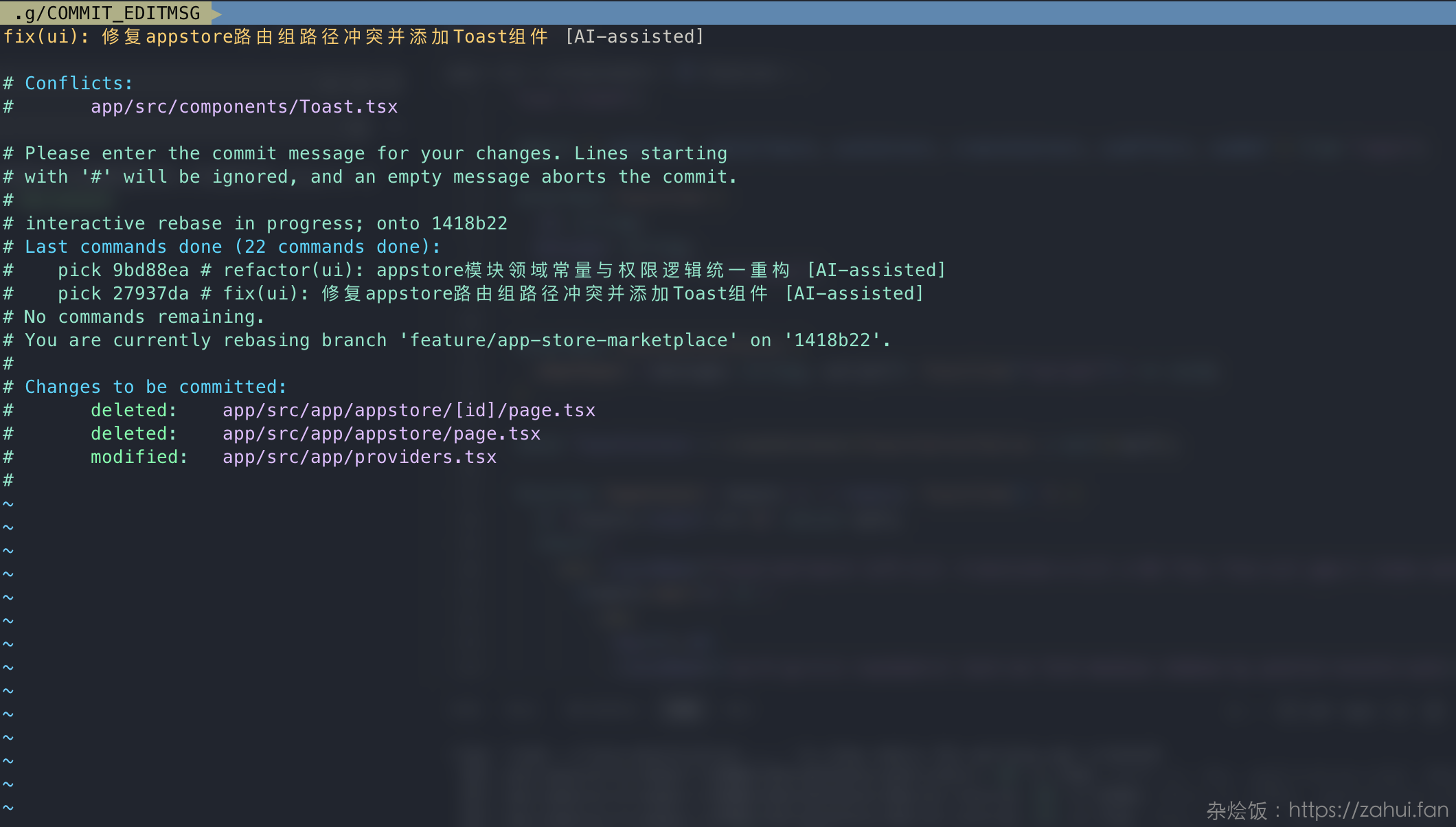Click the path app/src/app/appstore/[id]/page.tsx
The image size is (1456, 827).
tap(409, 410)
